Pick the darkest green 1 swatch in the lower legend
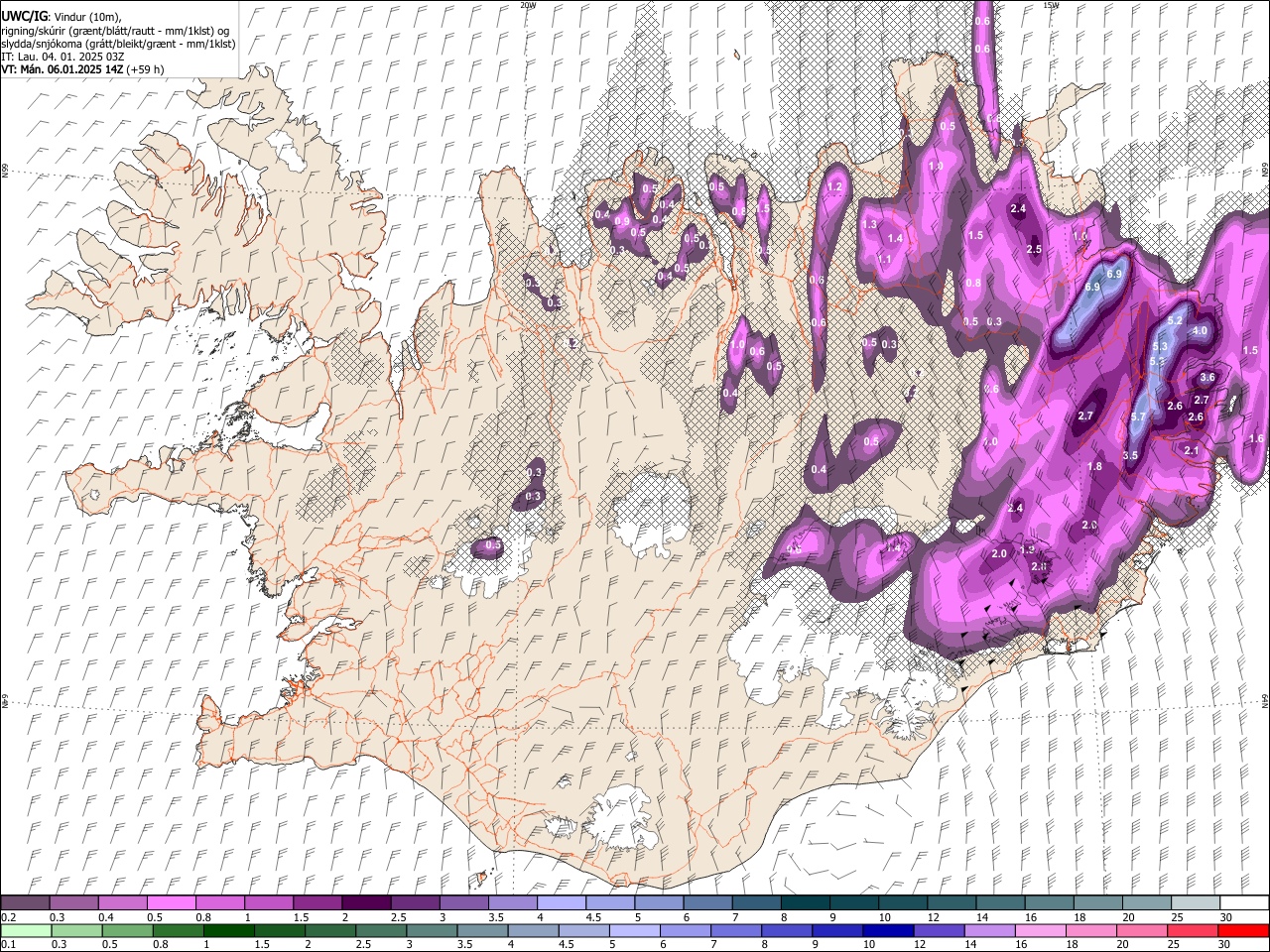The image size is (1270, 952). click(x=228, y=931)
